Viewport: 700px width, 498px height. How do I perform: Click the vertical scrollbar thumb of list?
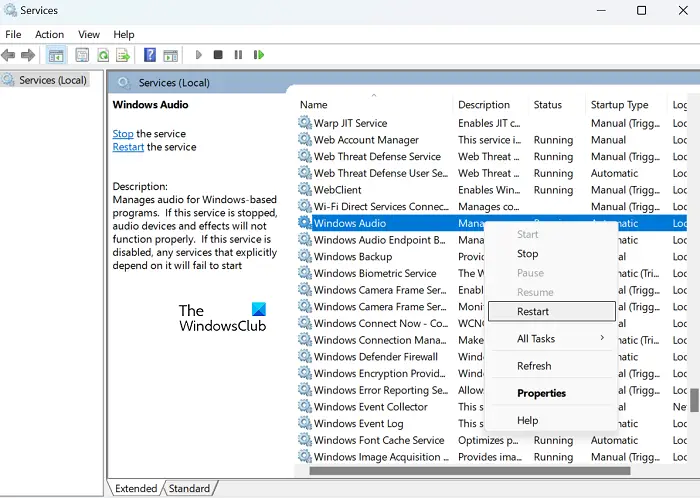694,400
